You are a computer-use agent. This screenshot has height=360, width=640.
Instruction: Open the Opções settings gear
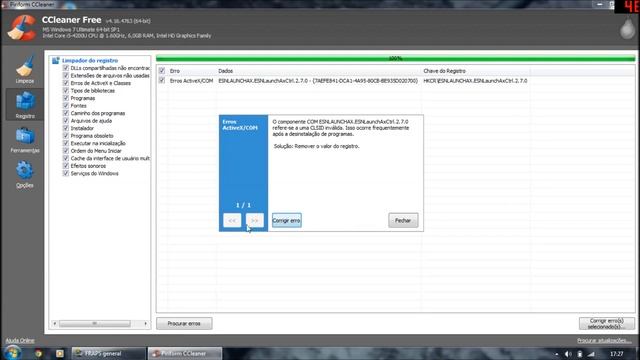(x=24, y=175)
